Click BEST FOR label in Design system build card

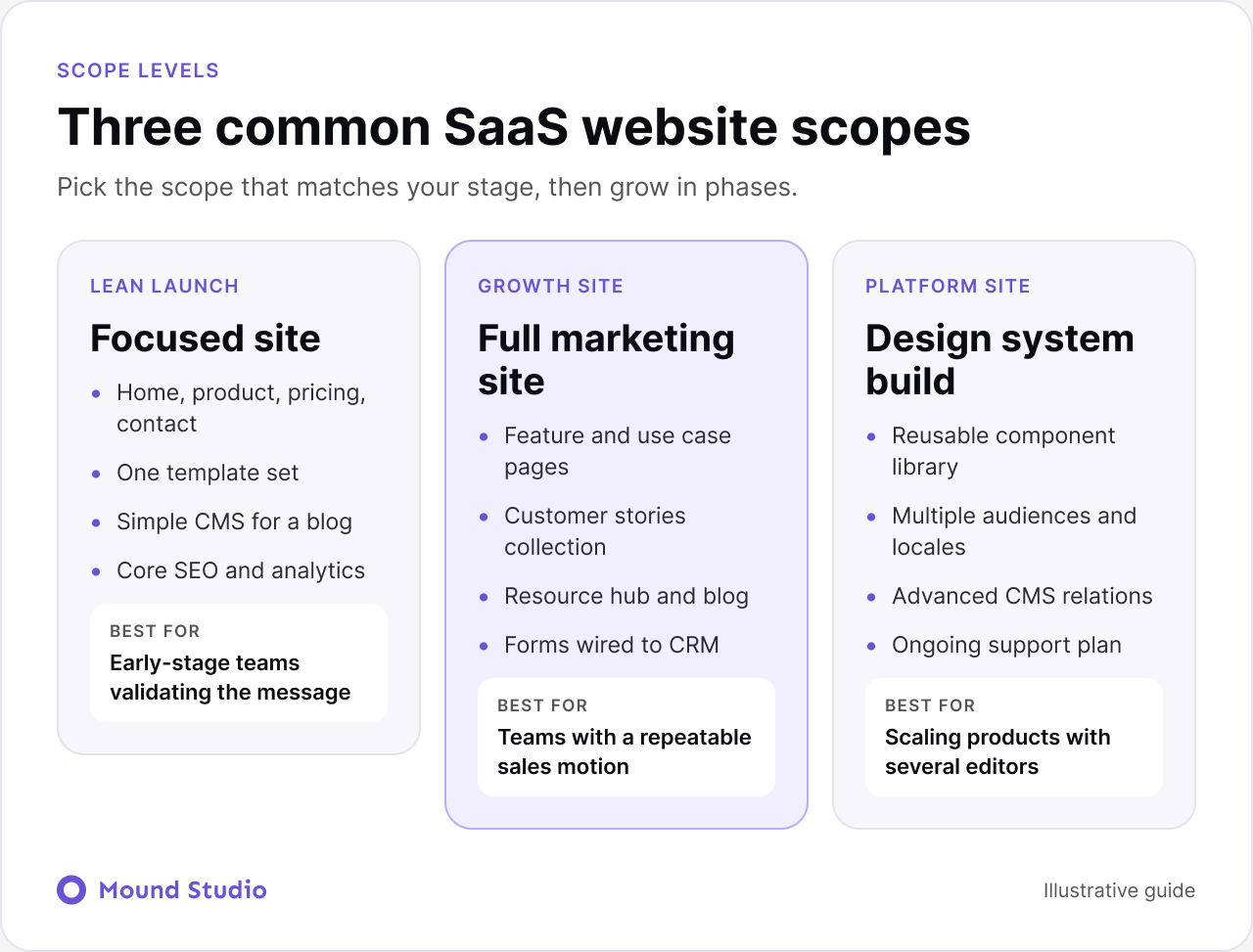tap(930, 705)
